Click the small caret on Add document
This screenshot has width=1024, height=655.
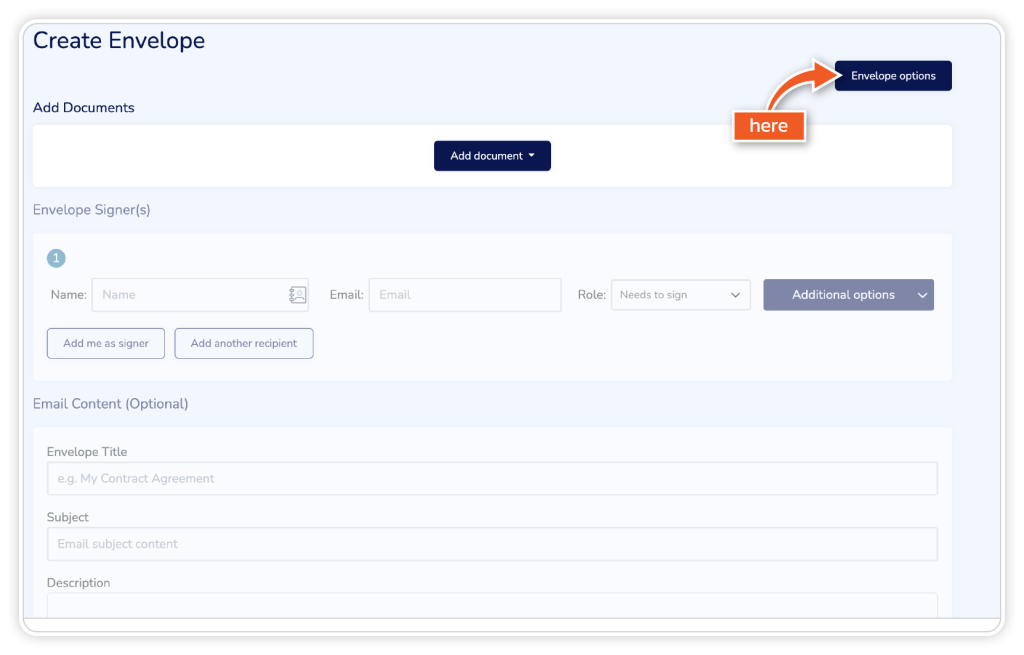[531, 156]
